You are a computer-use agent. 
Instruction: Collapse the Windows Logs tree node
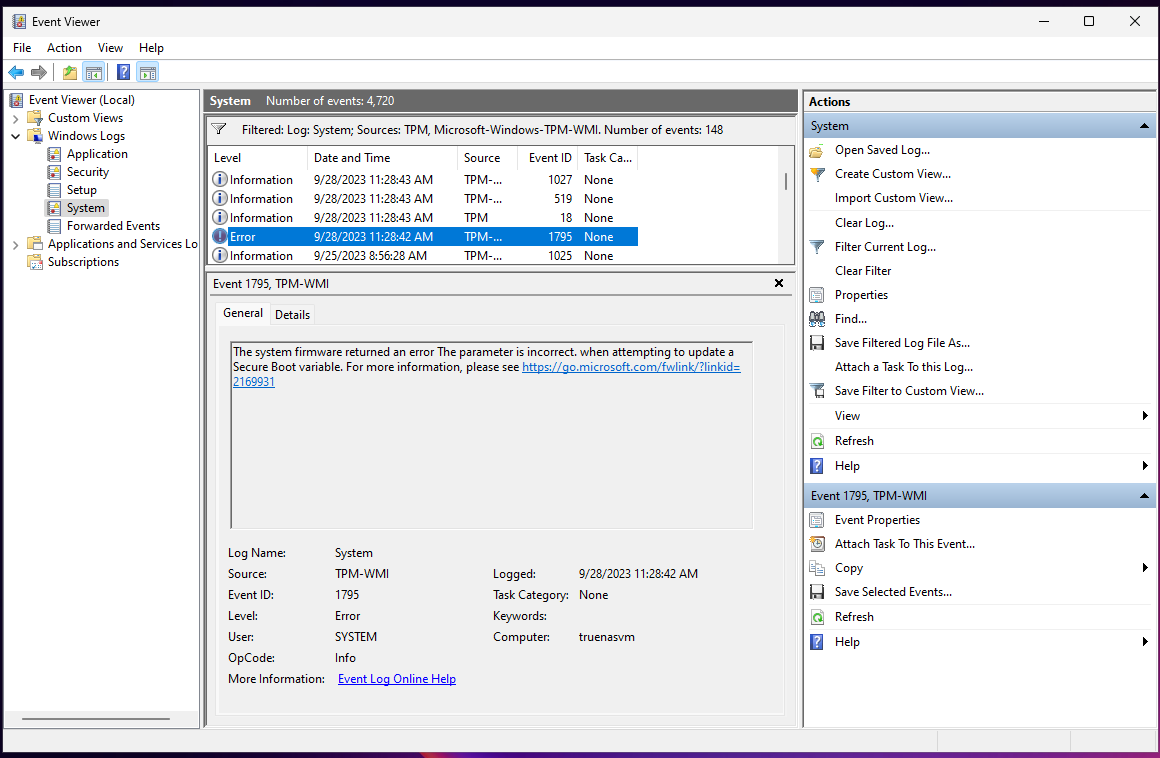16,136
